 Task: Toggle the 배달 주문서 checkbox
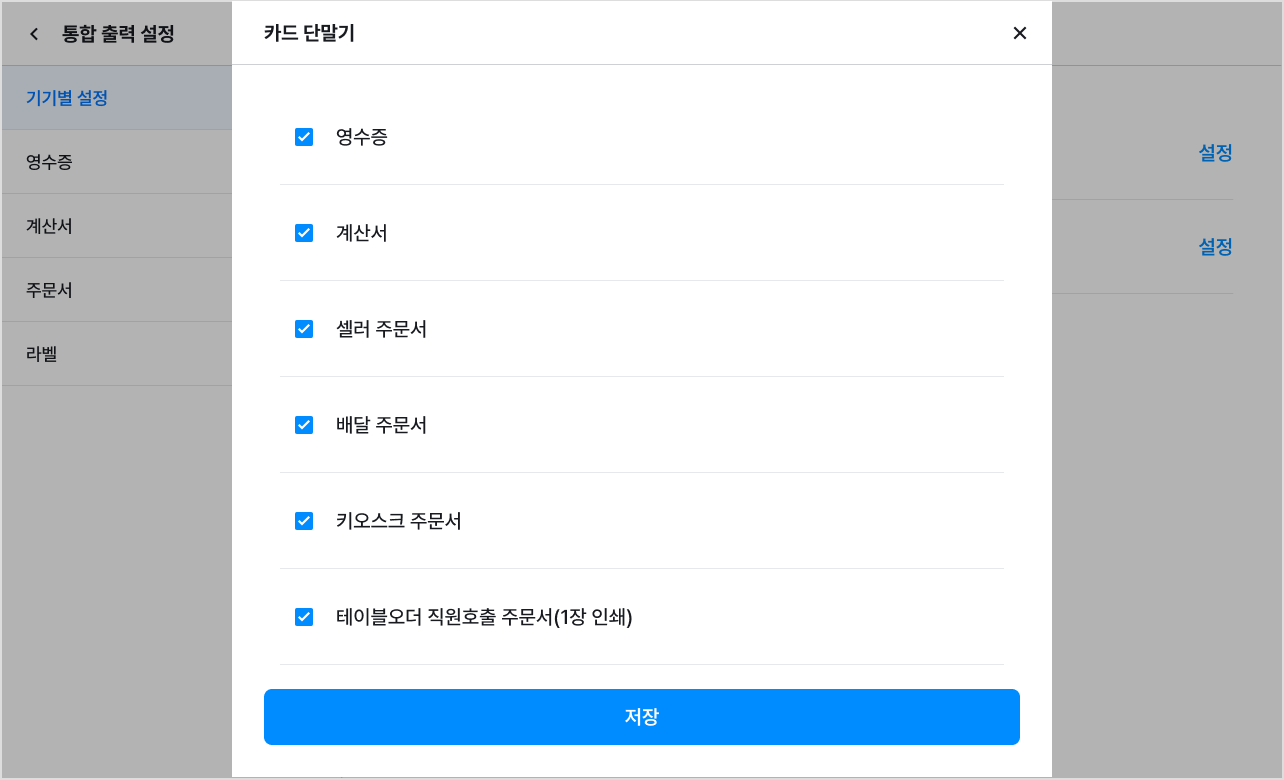click(304, 425)
